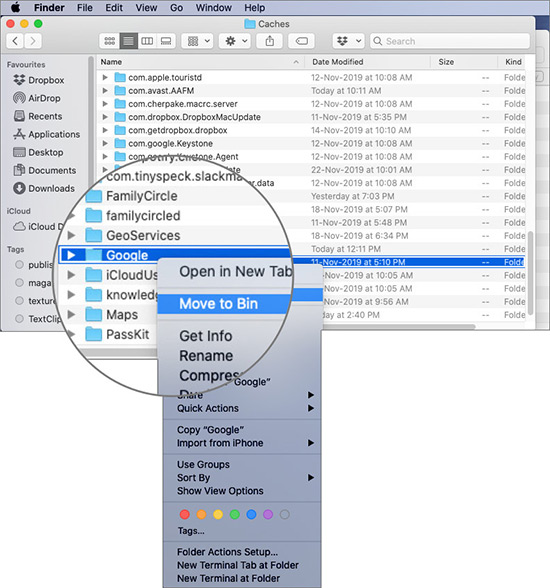The height and width of the screenshot is (588, 550).
Task: Select the texture tag in sidebar
Action: coord(36,301)
